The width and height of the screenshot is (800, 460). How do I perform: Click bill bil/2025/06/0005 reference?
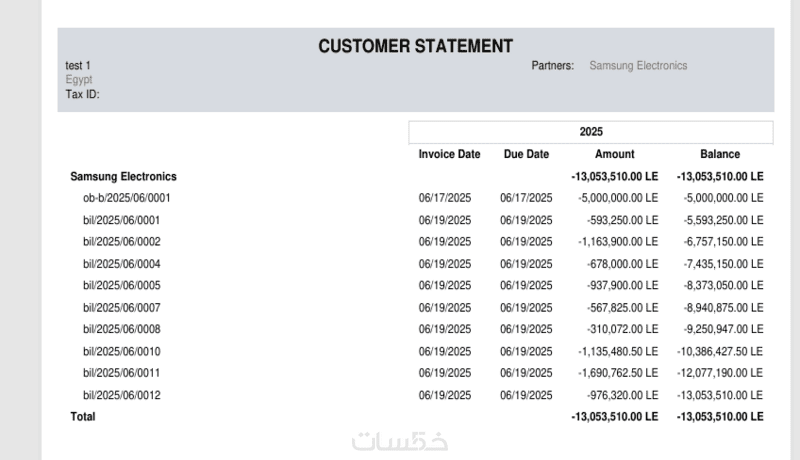tap(121, 286)
